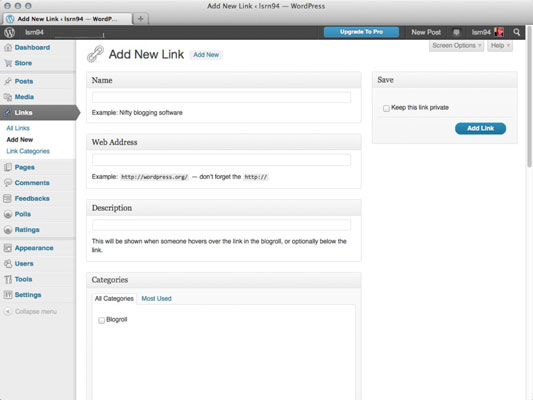Click the Categories panel header
The width and height of the screenshot is (533, 400).
[224, 280]
